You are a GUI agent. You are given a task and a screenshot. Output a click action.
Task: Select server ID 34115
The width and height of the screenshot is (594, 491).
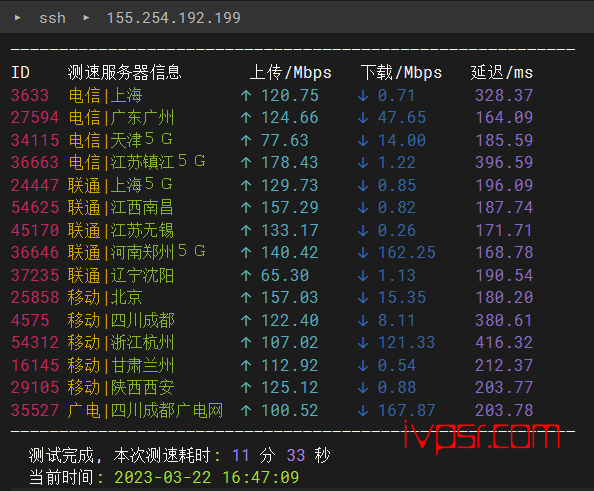coord(35,140)
